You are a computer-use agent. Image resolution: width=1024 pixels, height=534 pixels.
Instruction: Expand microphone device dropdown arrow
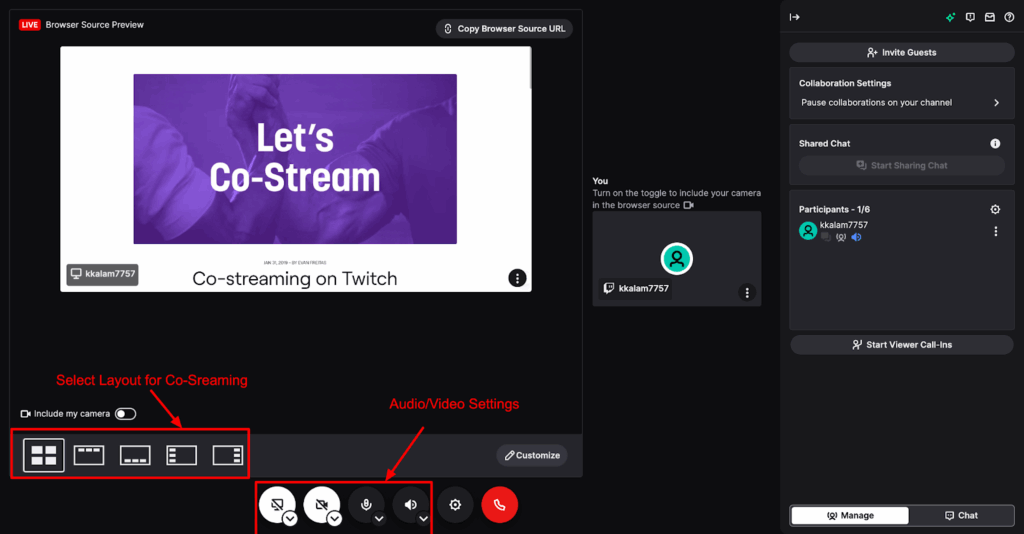click(x=379, y=519)
